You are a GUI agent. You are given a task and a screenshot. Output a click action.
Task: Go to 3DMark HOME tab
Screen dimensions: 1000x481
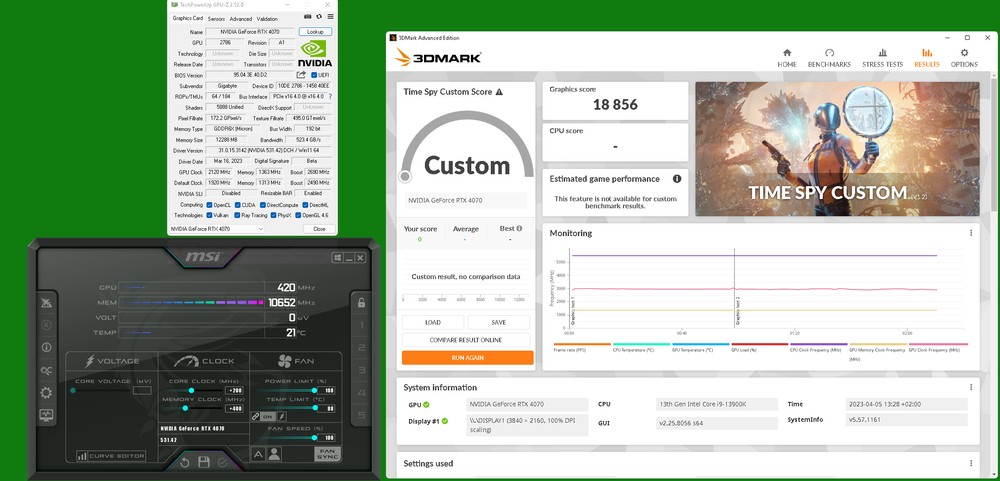click(x=786, y=58)
